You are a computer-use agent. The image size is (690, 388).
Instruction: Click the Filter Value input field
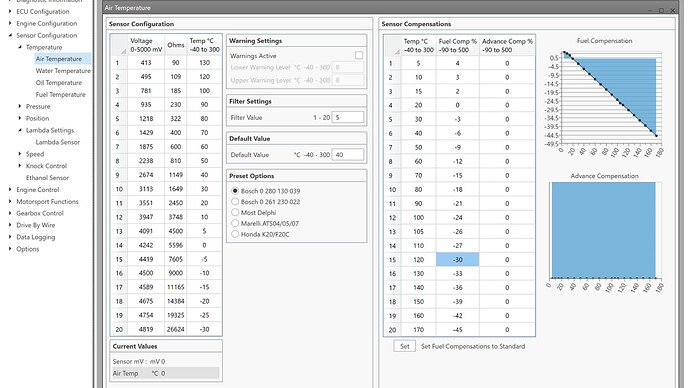pyautogui.click(x=348, y=117)
